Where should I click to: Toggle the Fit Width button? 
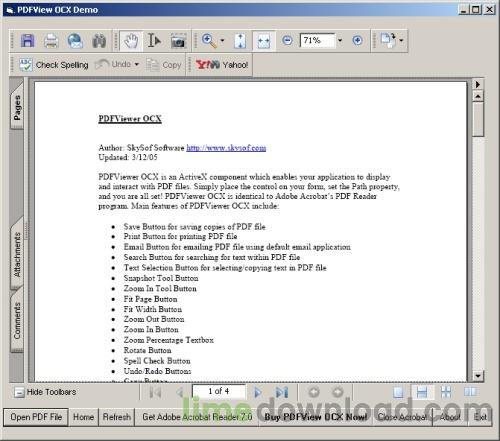point(264,41)
